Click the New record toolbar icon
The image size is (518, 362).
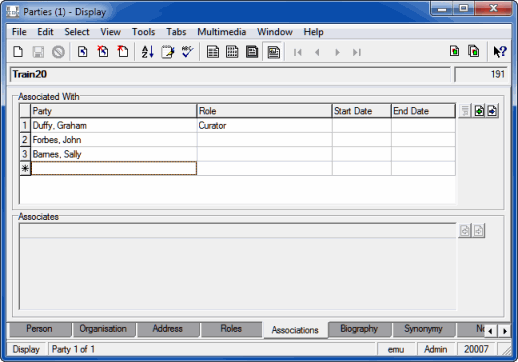pyautogui.click(x=18, y=52)
